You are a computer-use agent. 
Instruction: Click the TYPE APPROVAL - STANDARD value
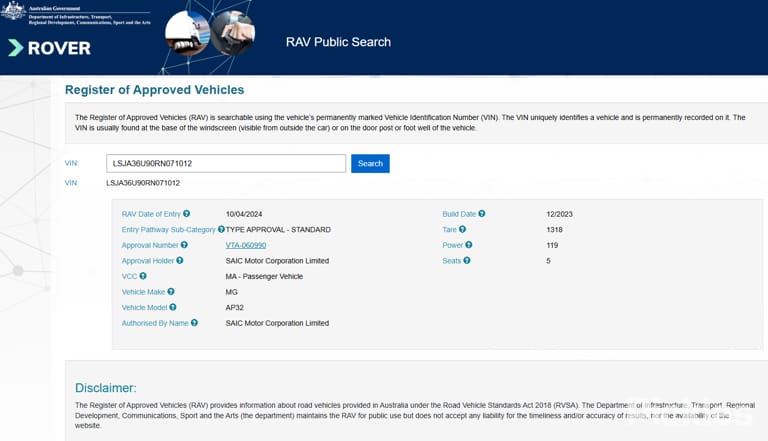pyautogui.click(x=278, y=230)
